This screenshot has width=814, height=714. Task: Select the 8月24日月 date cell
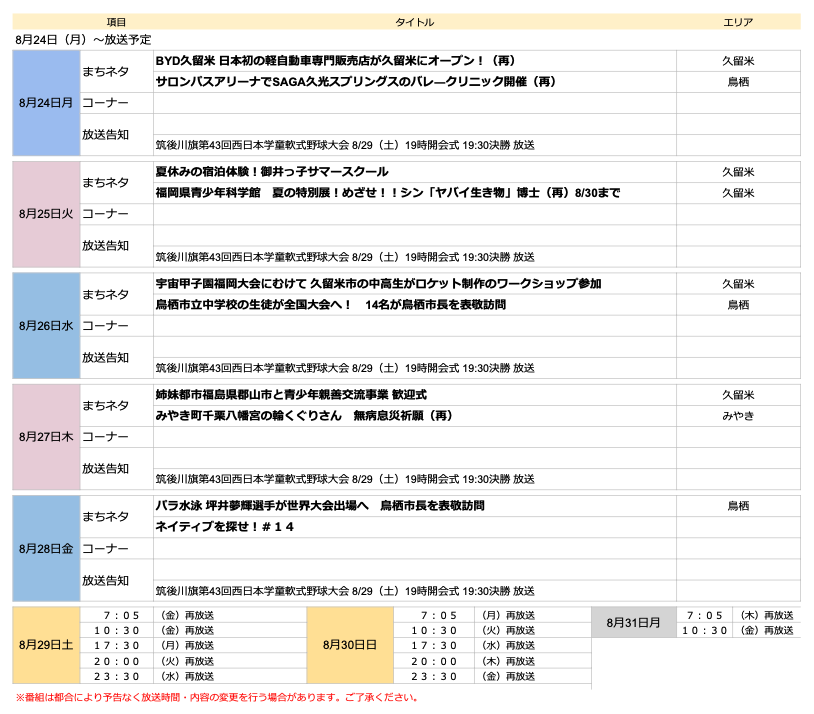[46, 103]
